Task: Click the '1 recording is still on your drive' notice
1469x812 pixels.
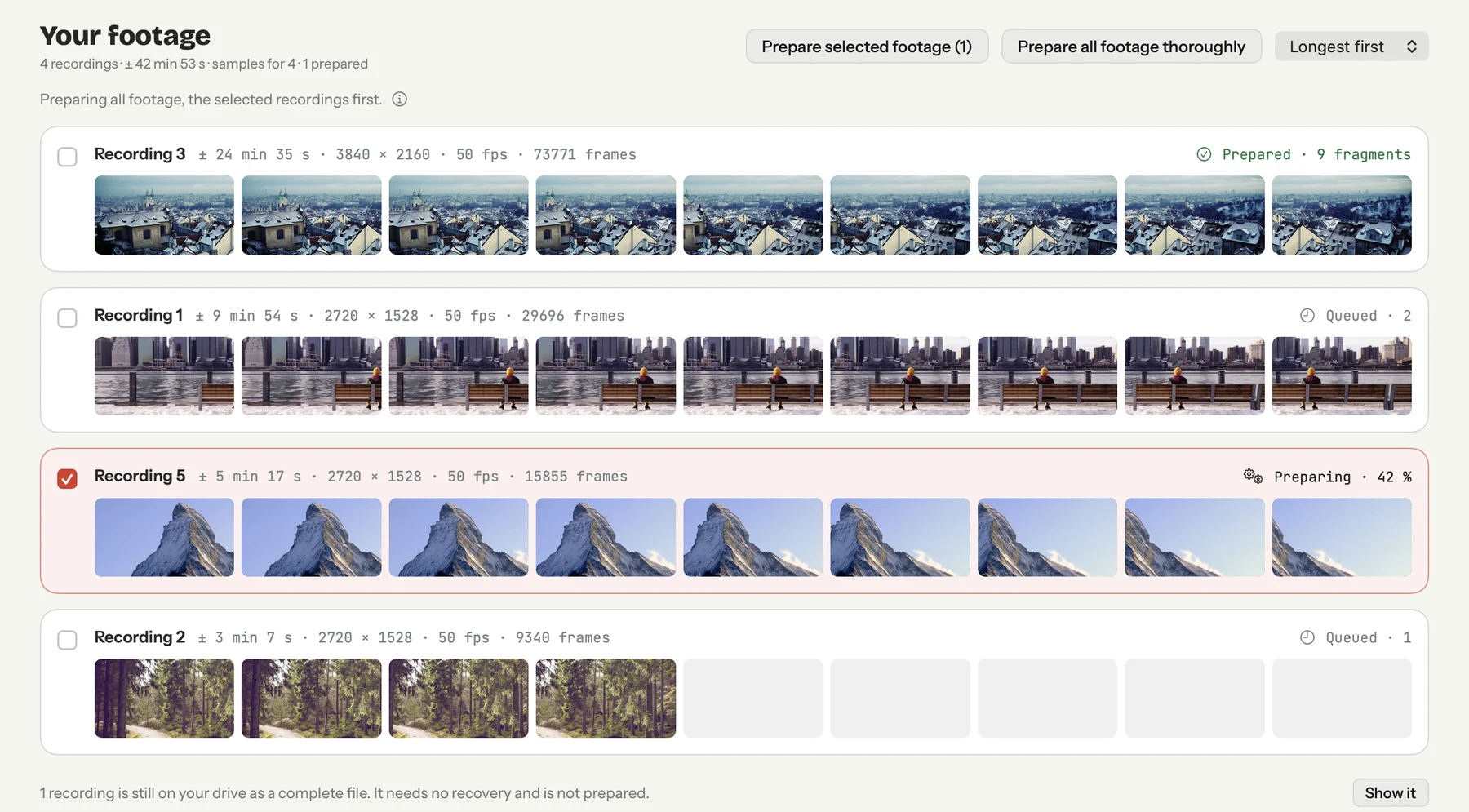Action: coord(344,793)
